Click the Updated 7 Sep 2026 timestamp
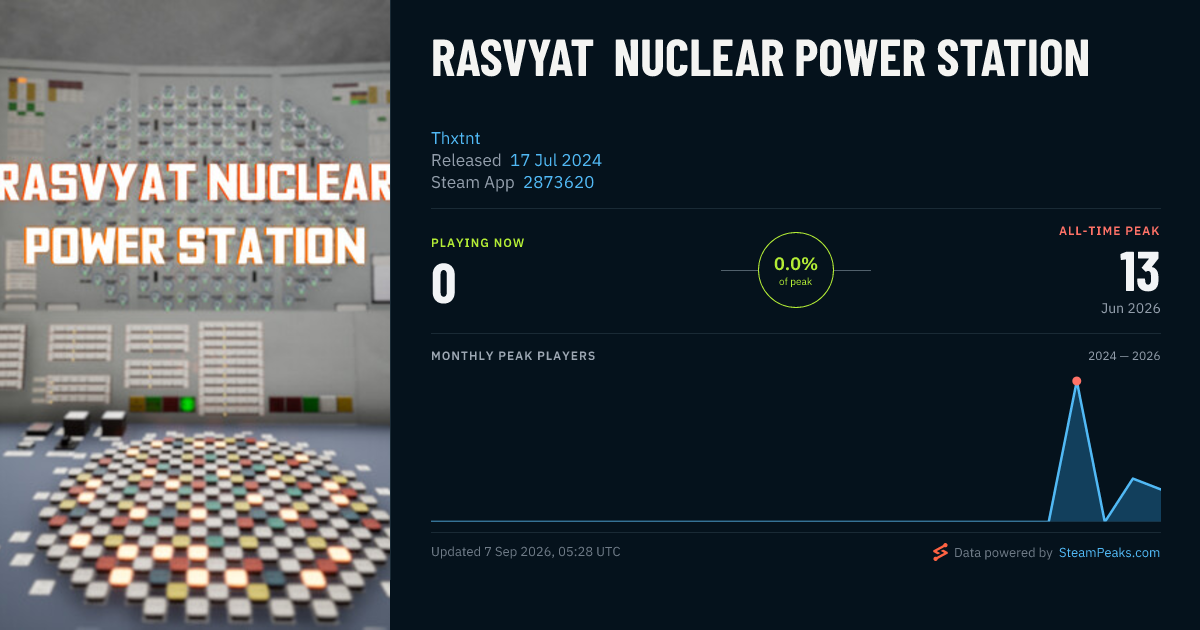The image size is (1200, 630). (x=526, y=552)
